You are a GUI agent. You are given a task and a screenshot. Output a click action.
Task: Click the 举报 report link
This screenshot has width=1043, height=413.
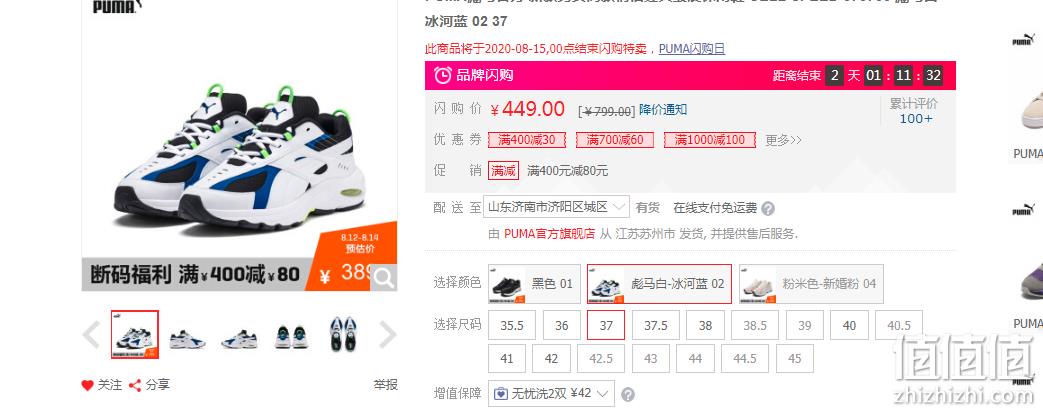[x=385, y=384]
